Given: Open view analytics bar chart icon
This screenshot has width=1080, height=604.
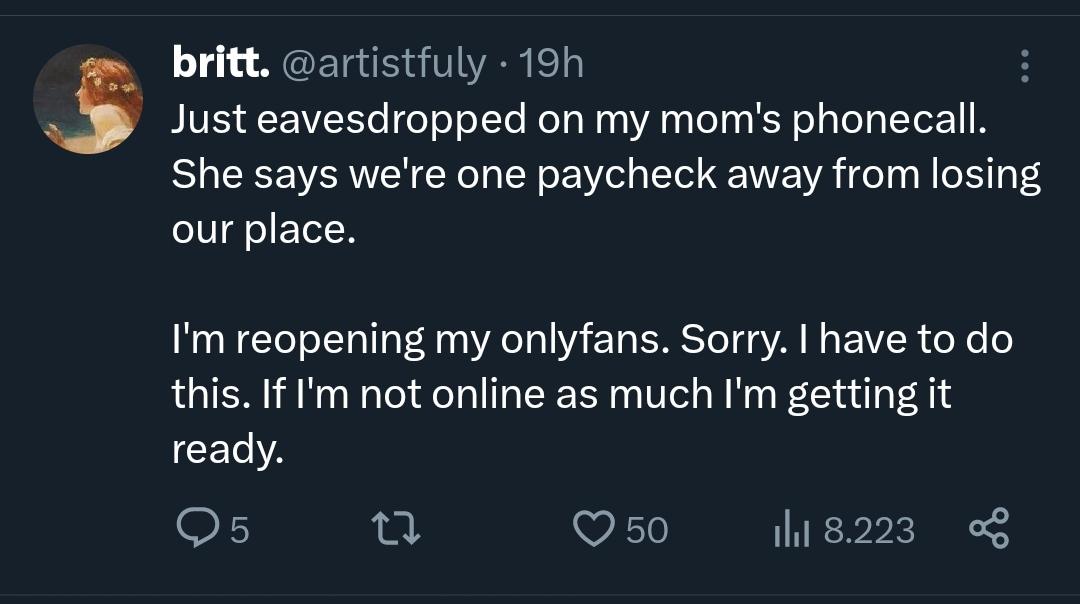Looking at the screenshot, I should point(790,528).
